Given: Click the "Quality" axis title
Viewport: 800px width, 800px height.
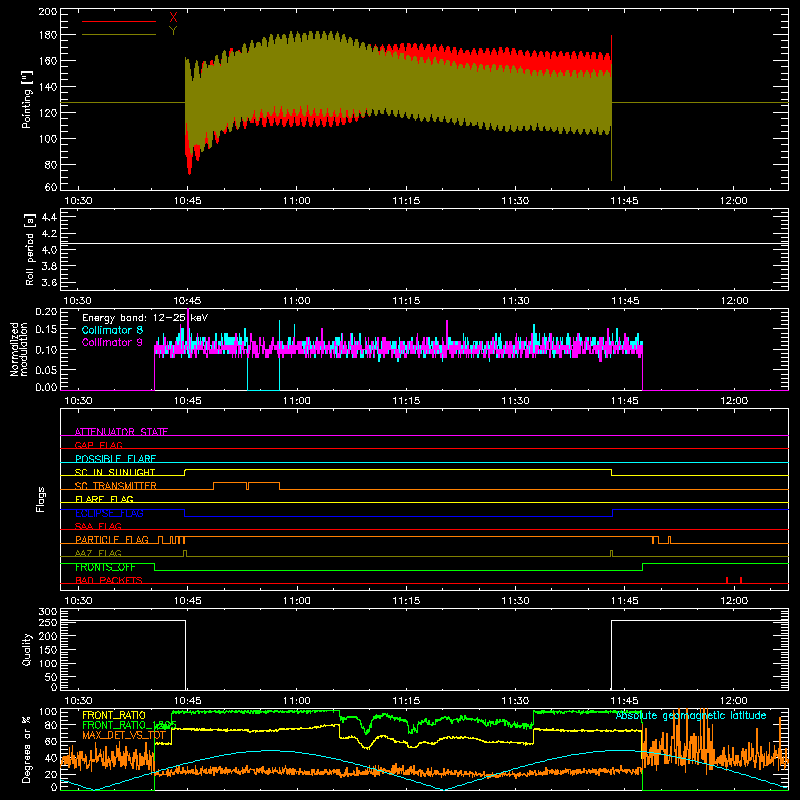Looking at the screenshot, I should point(27,649).
